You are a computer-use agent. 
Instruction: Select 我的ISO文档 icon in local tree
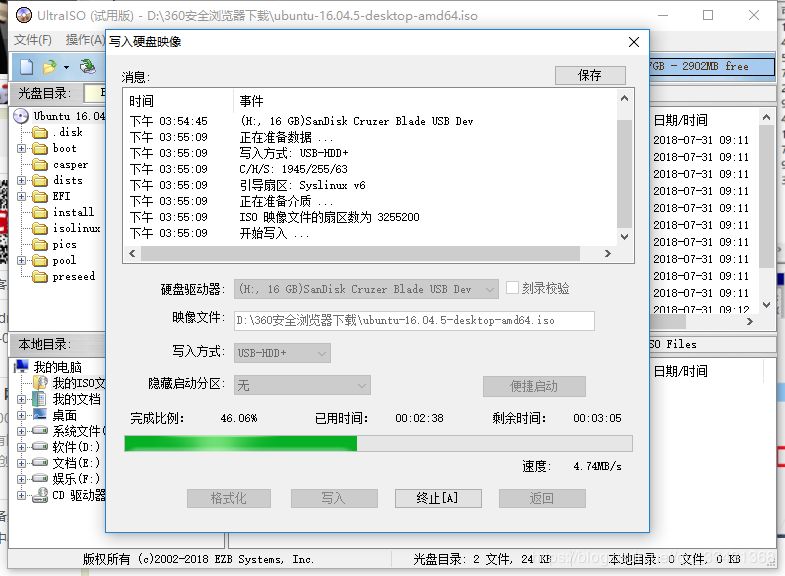[x=40, y=383]
